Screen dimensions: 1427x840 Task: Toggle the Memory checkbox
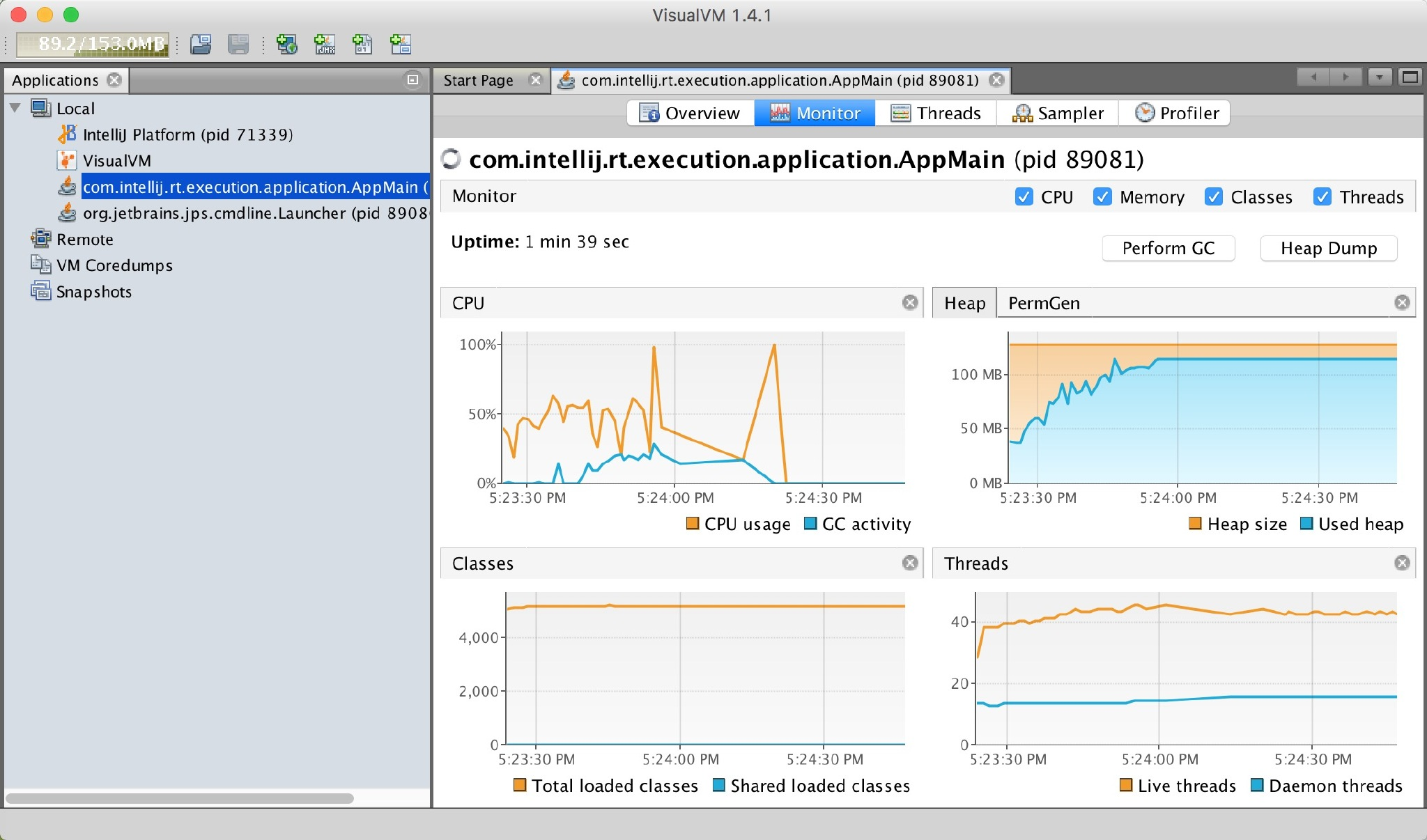(x=1102, y=197)
